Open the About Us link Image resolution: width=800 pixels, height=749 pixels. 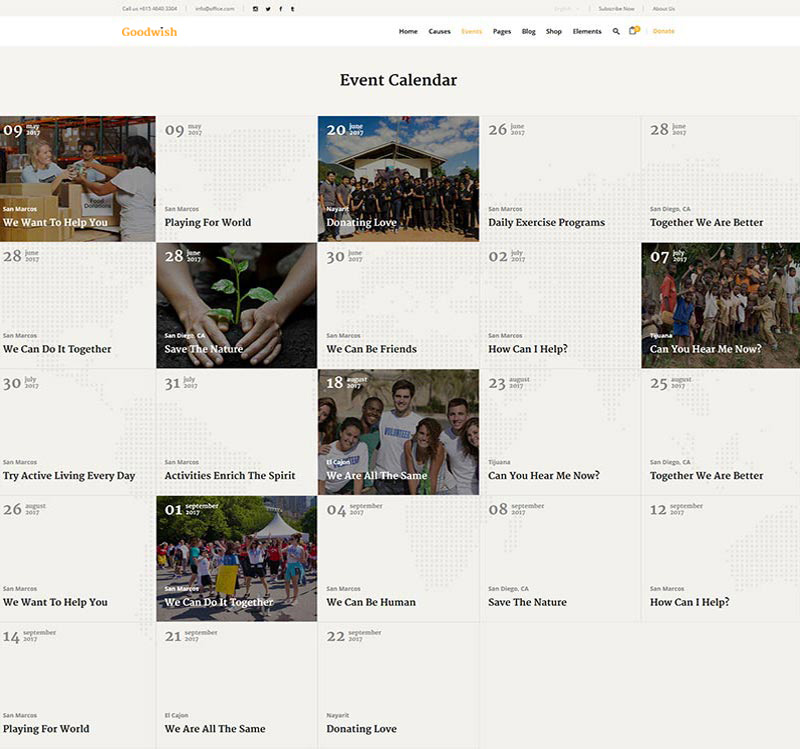(x=663, y=8)
